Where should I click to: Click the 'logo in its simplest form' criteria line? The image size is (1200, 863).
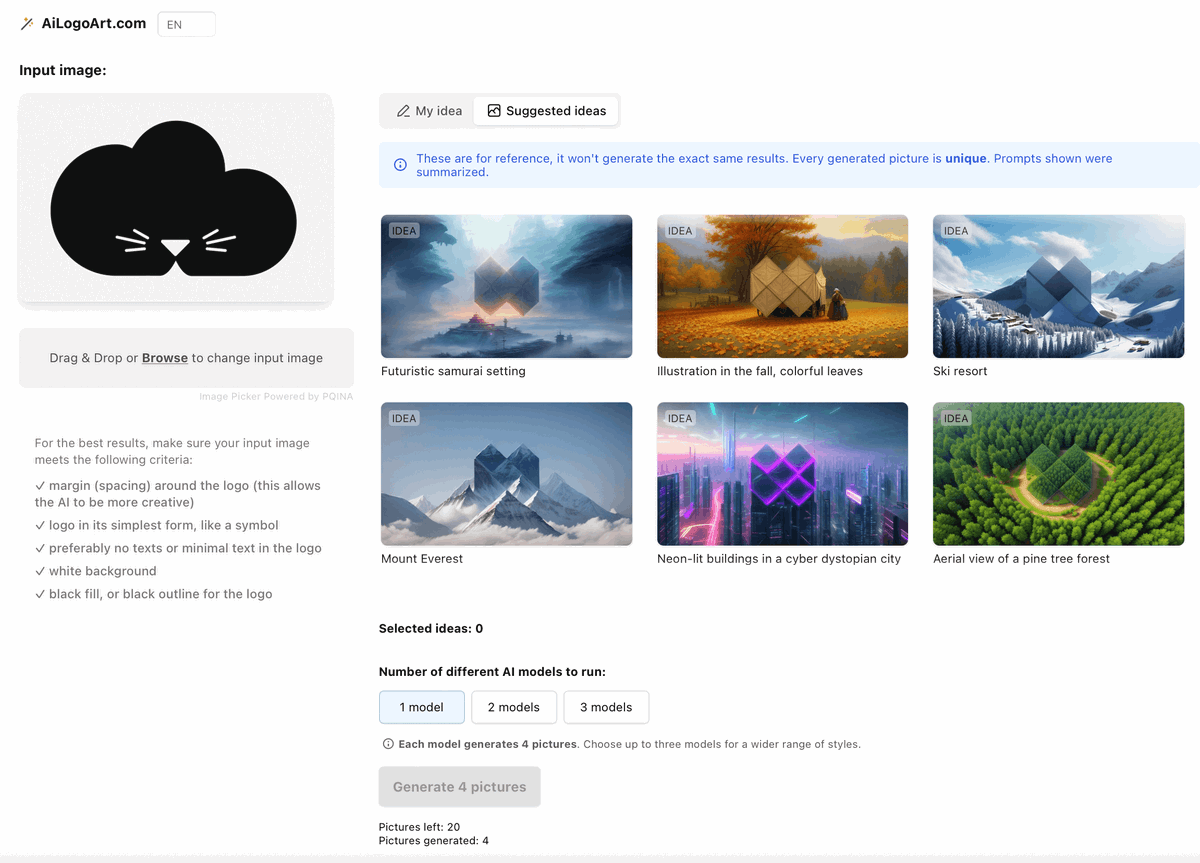point(157,525)
